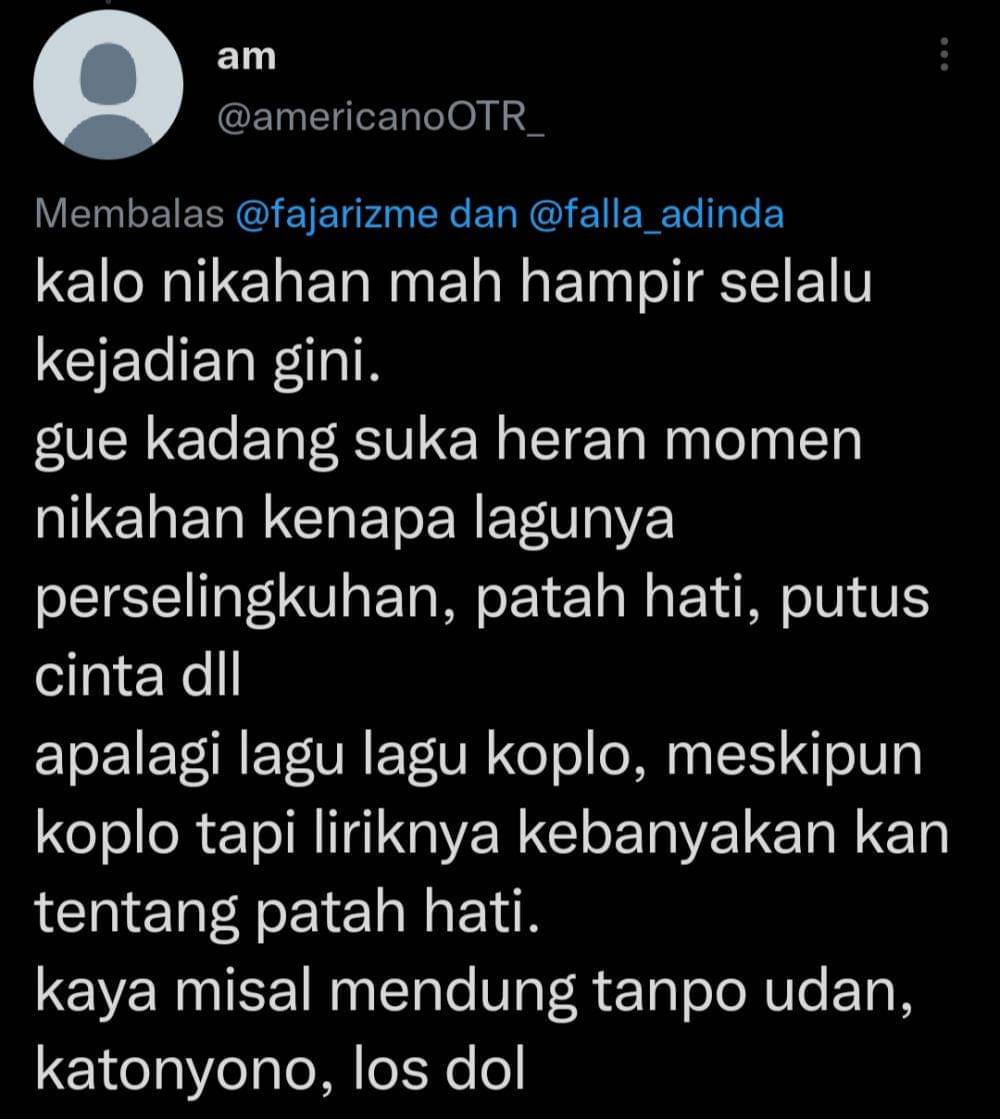This screenshot has height=1119, width=1000.
Task: Click the line "apalagi lagu lagu koplo, meskipun"
Action: click(478, 756)
